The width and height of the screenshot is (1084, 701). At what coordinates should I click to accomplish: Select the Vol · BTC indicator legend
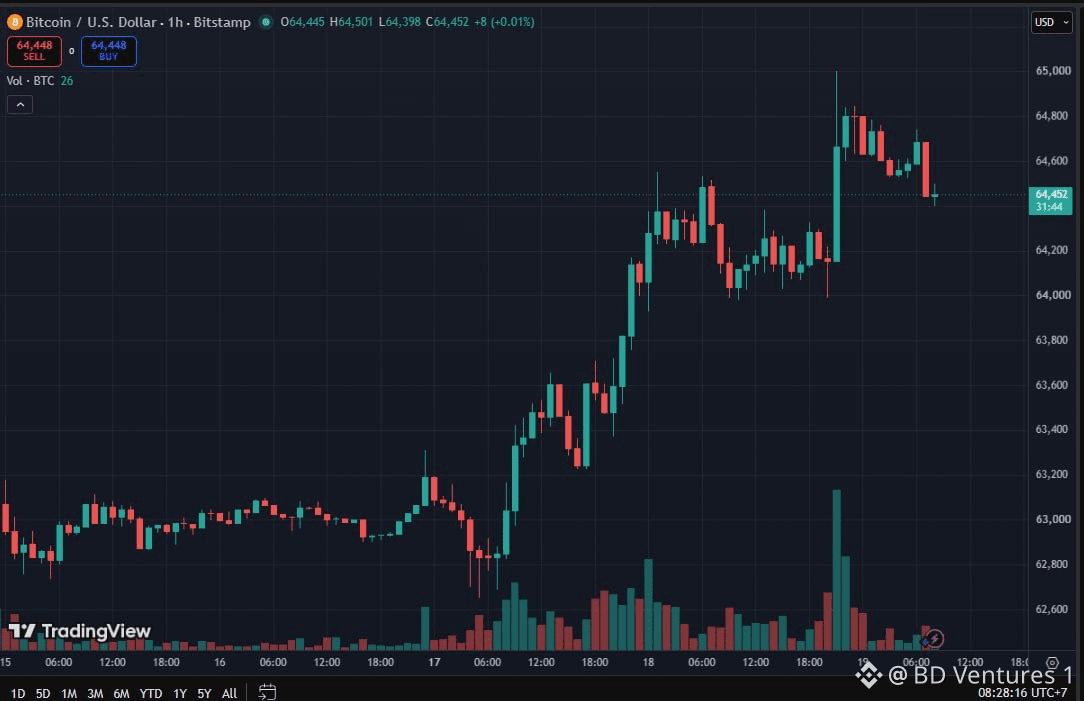(x=30, y=81)
